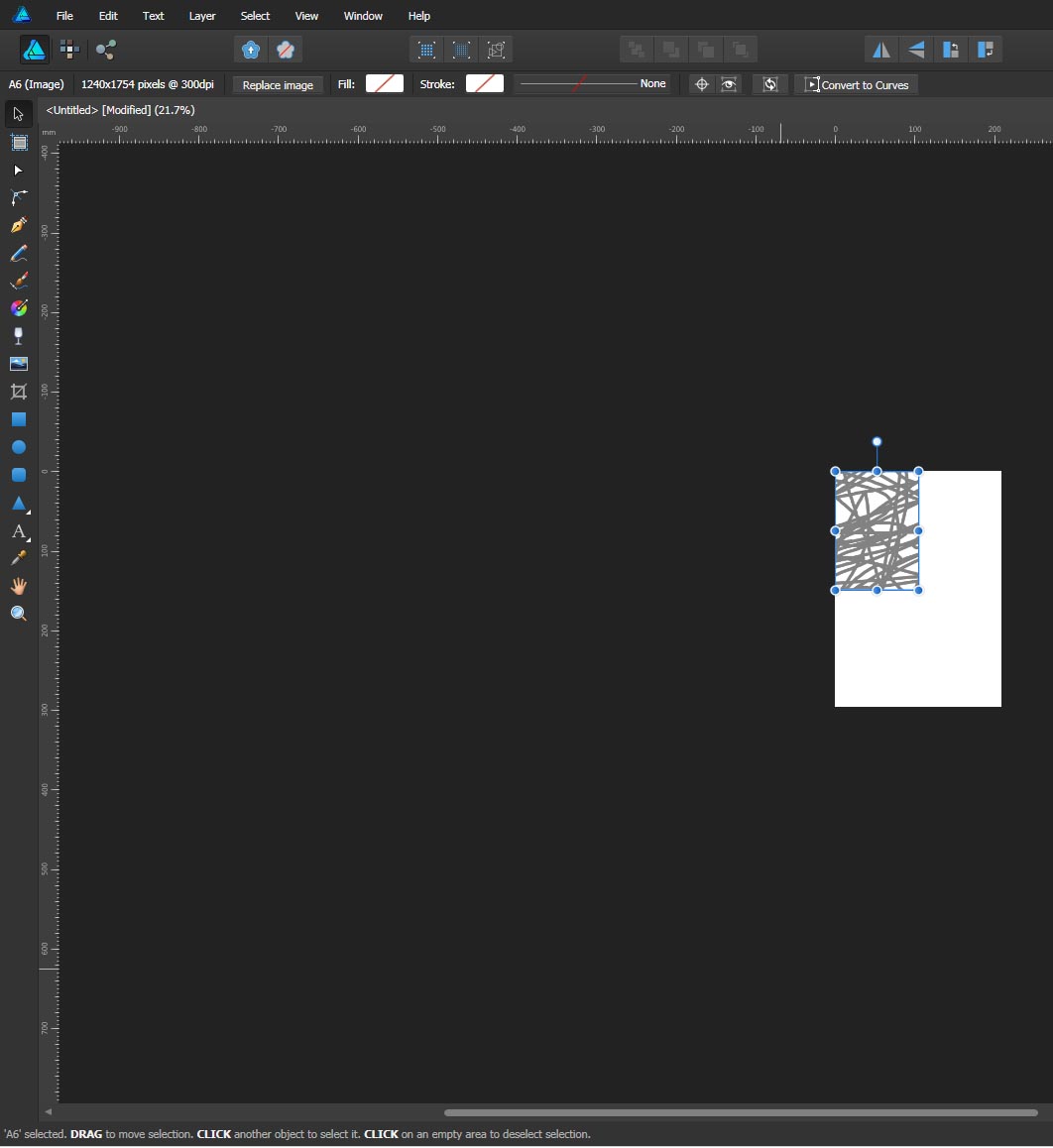1053x1148 pixels.
Task: Open the View menu
Action: 306,16
